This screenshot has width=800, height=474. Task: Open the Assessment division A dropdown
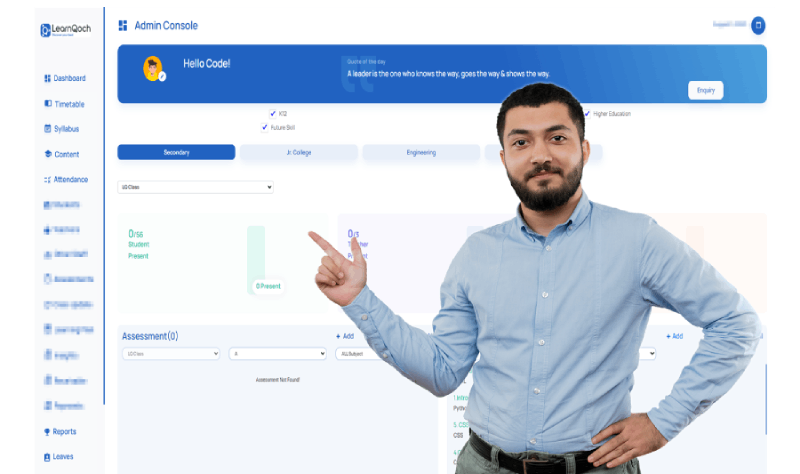coord(278,354)
